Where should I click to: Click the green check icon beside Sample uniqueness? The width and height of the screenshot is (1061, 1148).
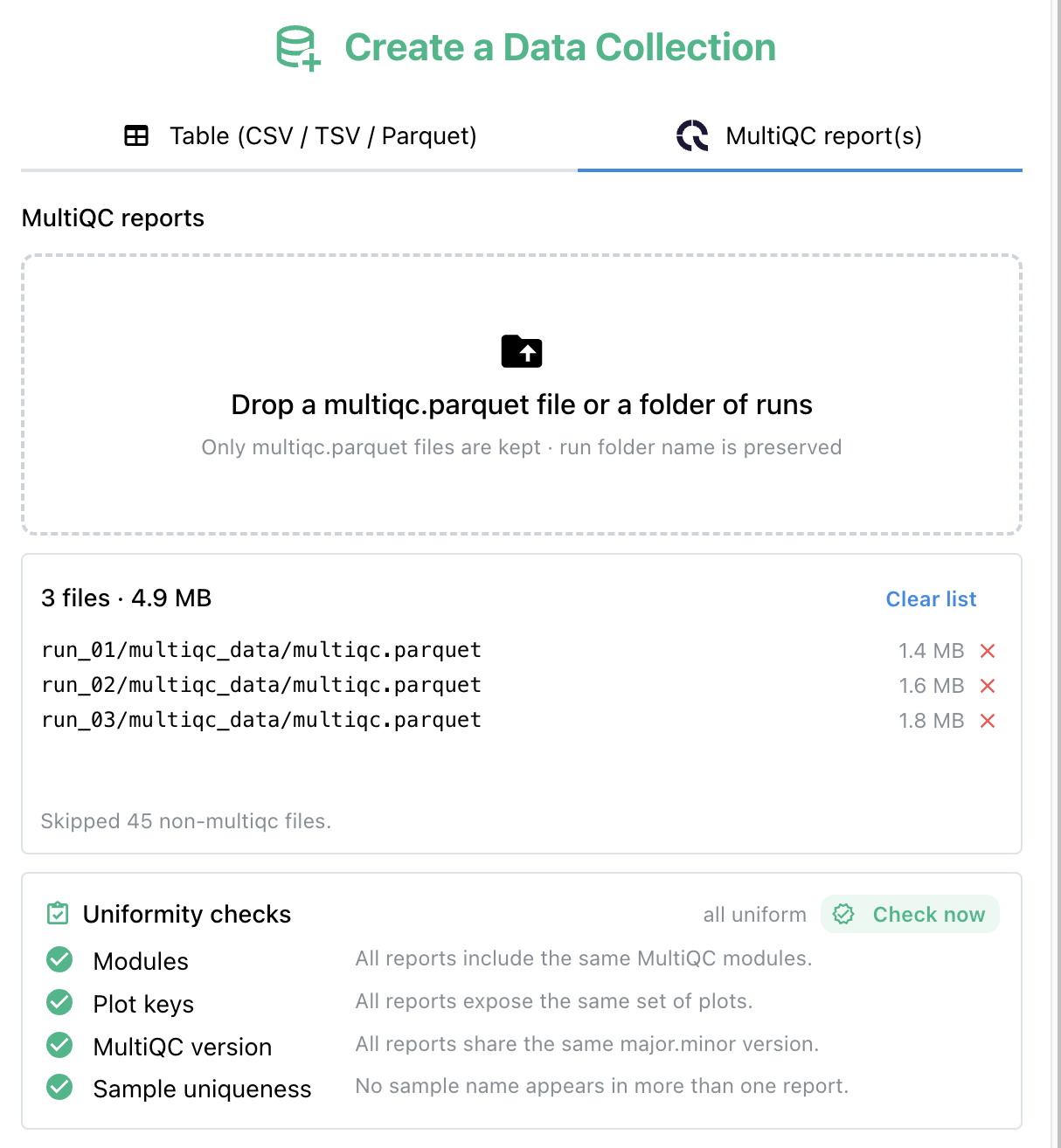pyautogui.click(x=59, y=1087)
